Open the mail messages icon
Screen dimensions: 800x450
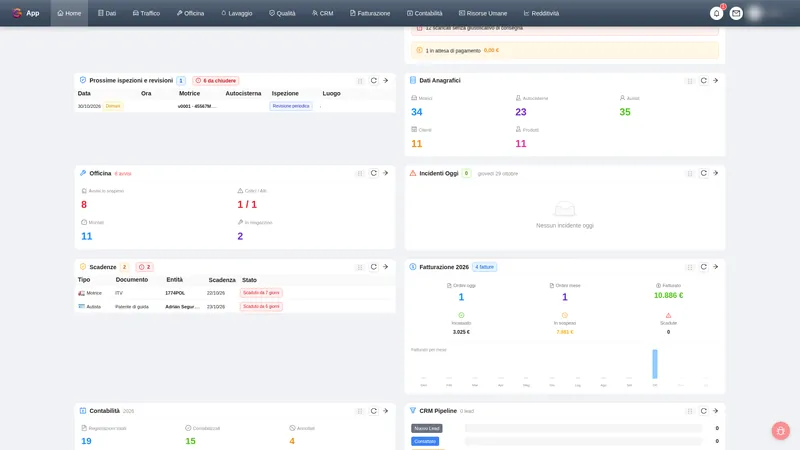[x=736, y=13]
